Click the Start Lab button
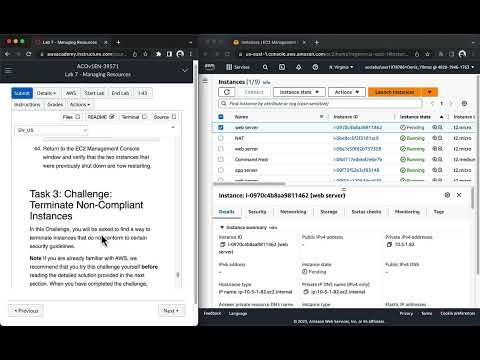Screen dimensions: 480x360 pyautogui.click(x=94, y=93)
